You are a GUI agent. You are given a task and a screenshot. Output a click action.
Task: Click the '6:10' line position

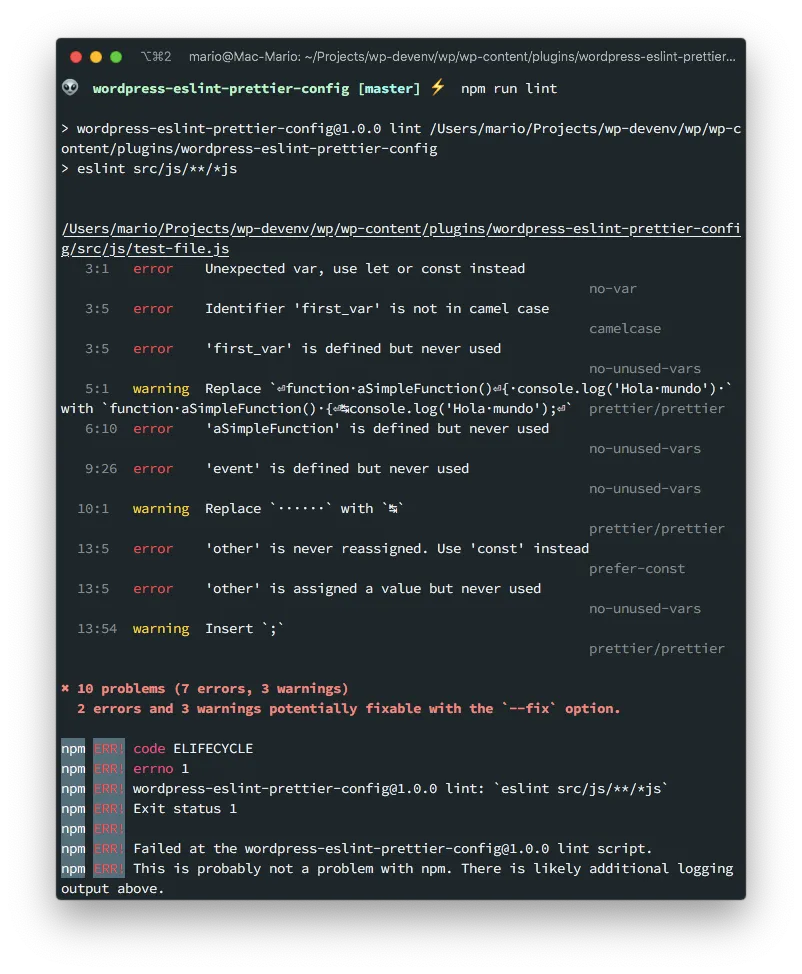tap(101, 429)
